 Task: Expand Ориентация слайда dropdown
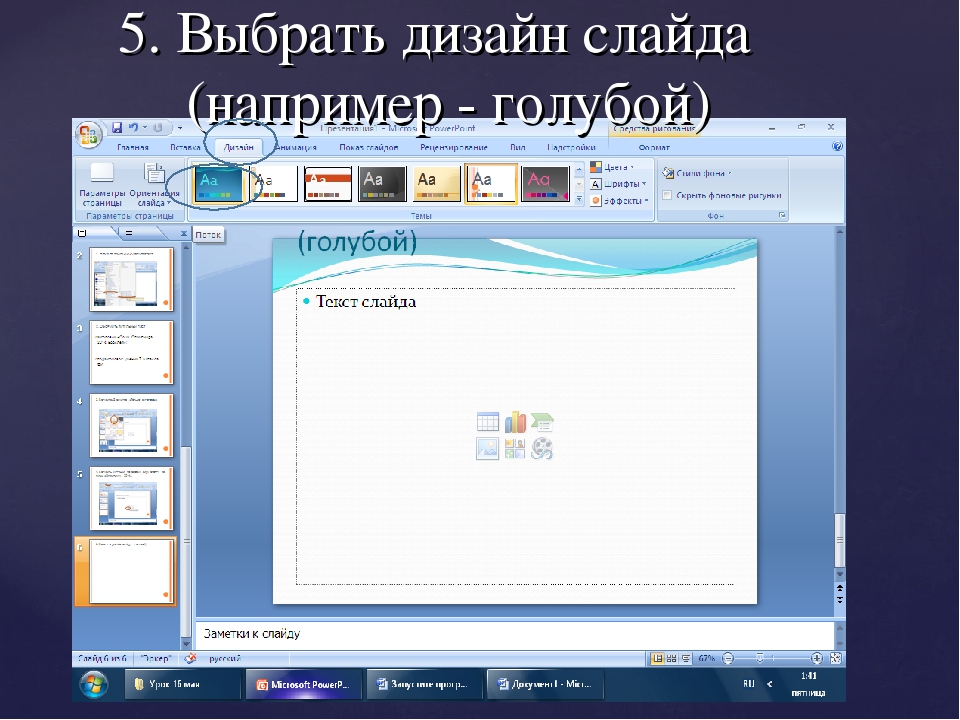154,185
